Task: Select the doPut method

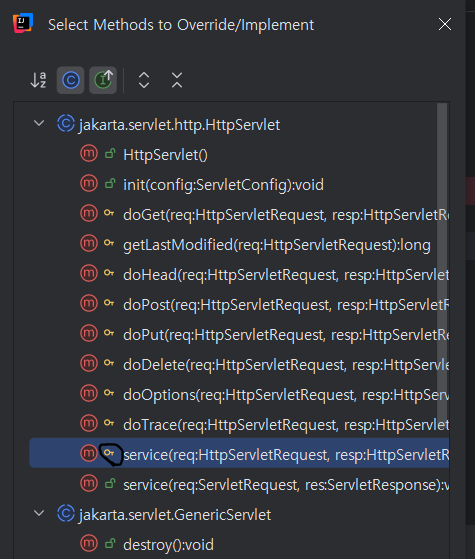Action: tap(231, 334)
